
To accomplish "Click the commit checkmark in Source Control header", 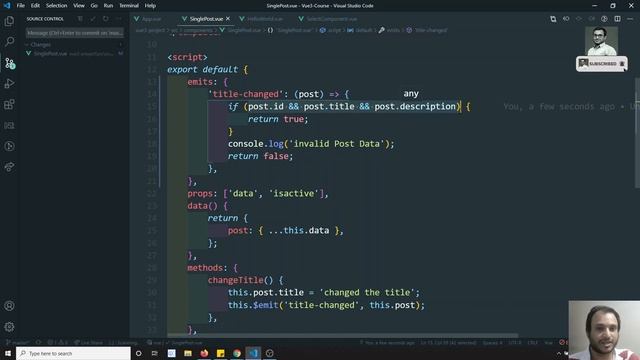I will [x=93, y=19].
